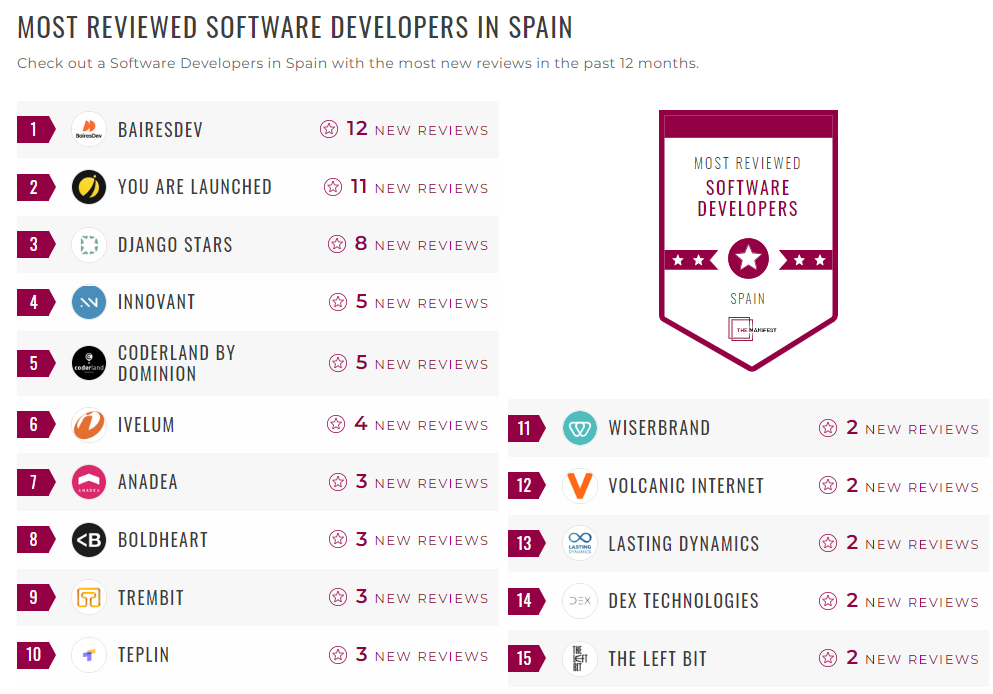Click the star icon beside 8 new reviews
Image resolution: width=993 pixels, height=694 pixels.
[x=337, y=244]
